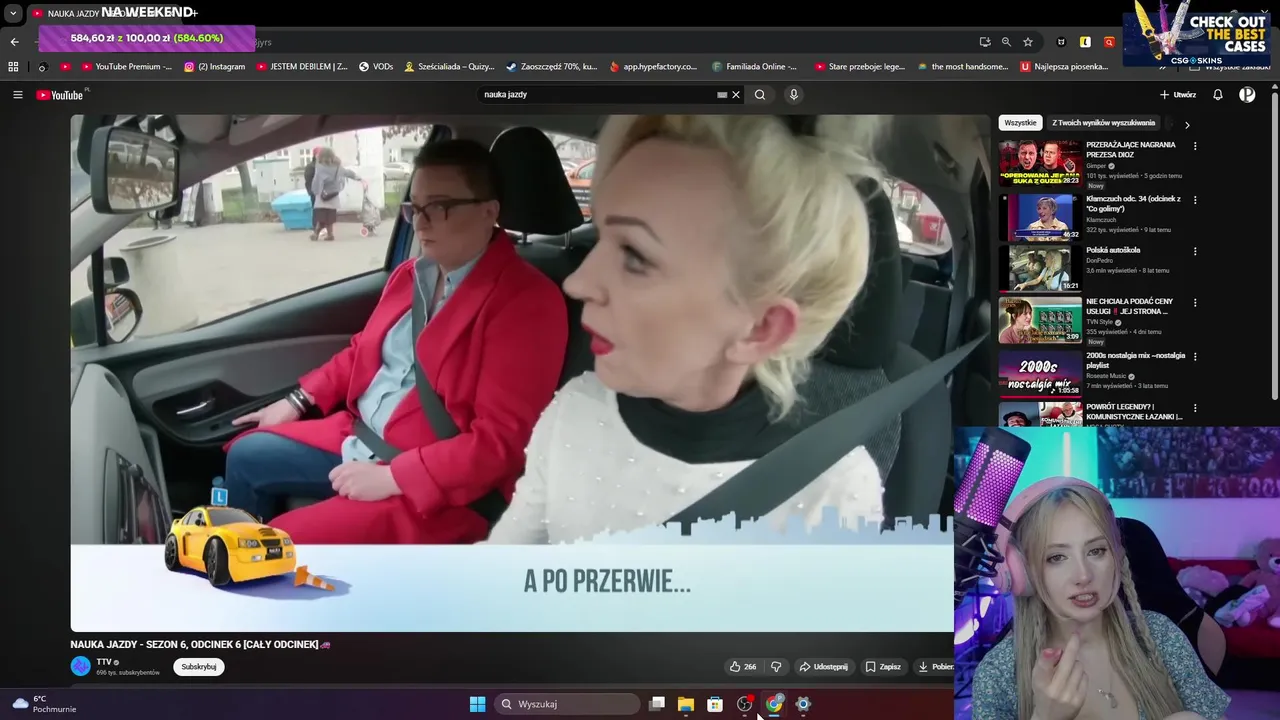Open options for 2000s nostalgia mix video
The height and width of the screenshot is (720, 1280).
click(x=1195, y=356)
